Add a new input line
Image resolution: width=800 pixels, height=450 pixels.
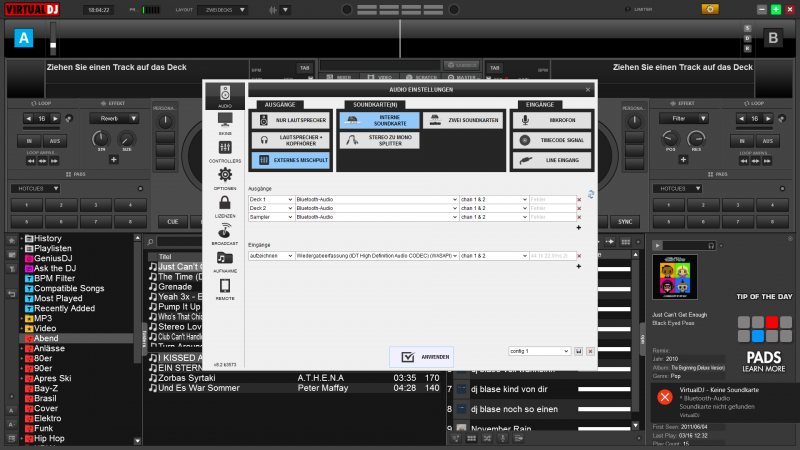[x=579, y=266]
